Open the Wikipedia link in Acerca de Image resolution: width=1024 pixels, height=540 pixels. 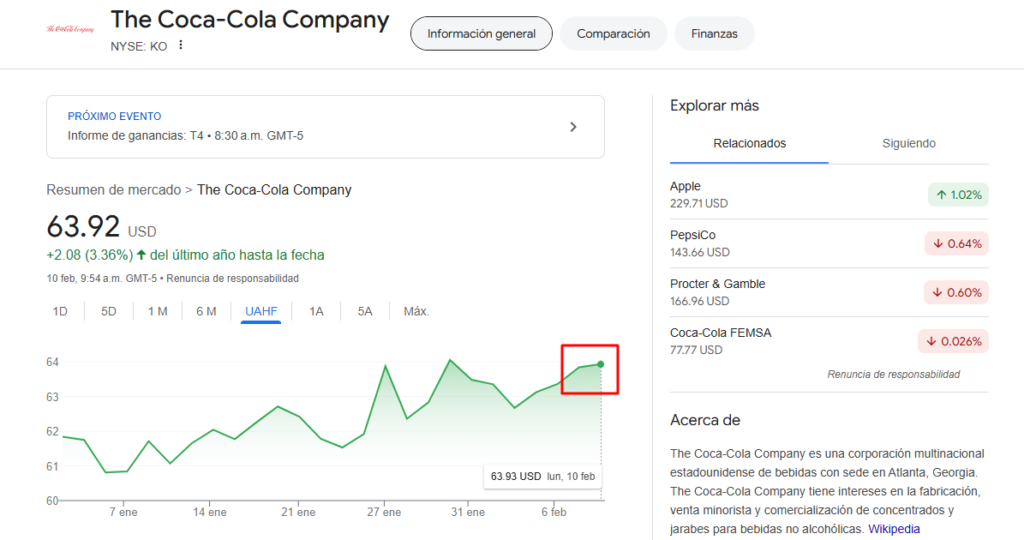(x=894, y=529)
